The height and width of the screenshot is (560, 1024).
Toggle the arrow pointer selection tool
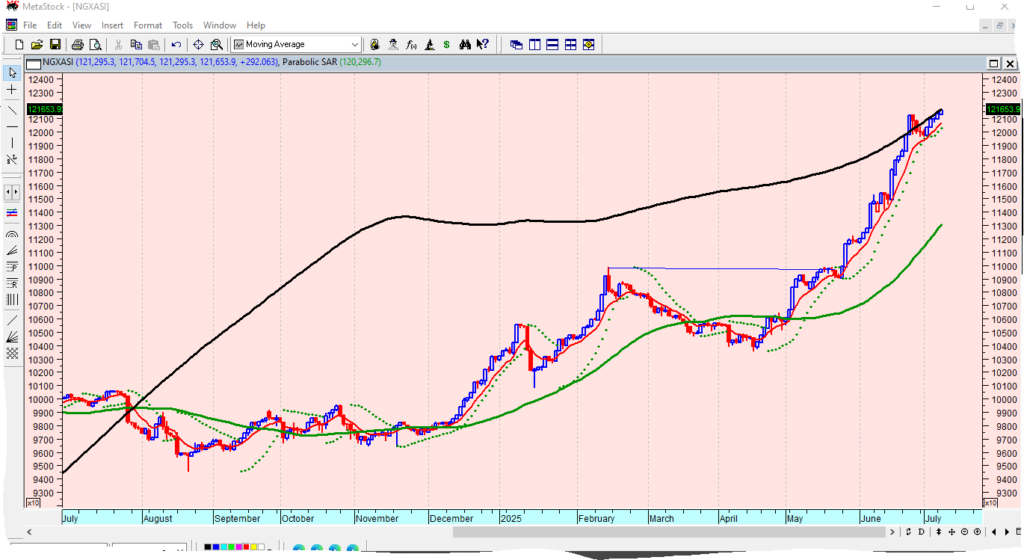12,73
